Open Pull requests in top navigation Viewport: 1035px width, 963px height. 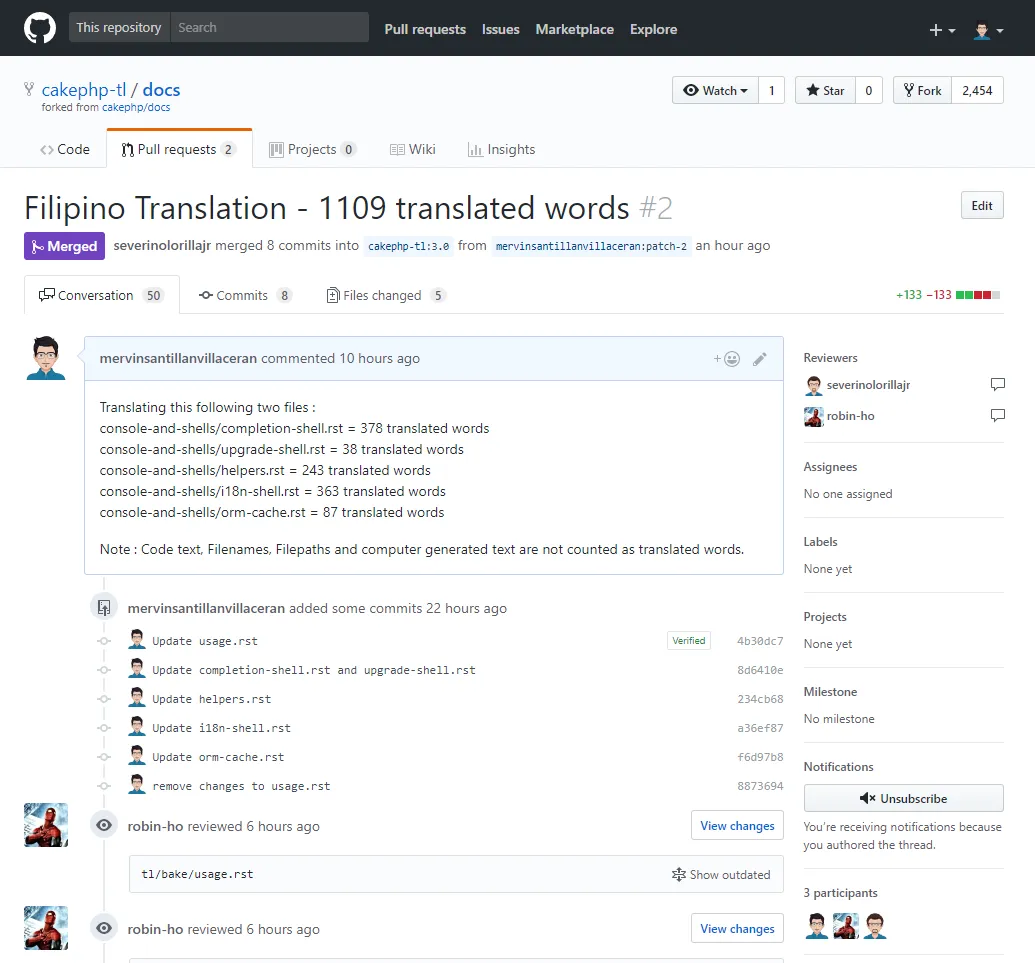point(425,29)
